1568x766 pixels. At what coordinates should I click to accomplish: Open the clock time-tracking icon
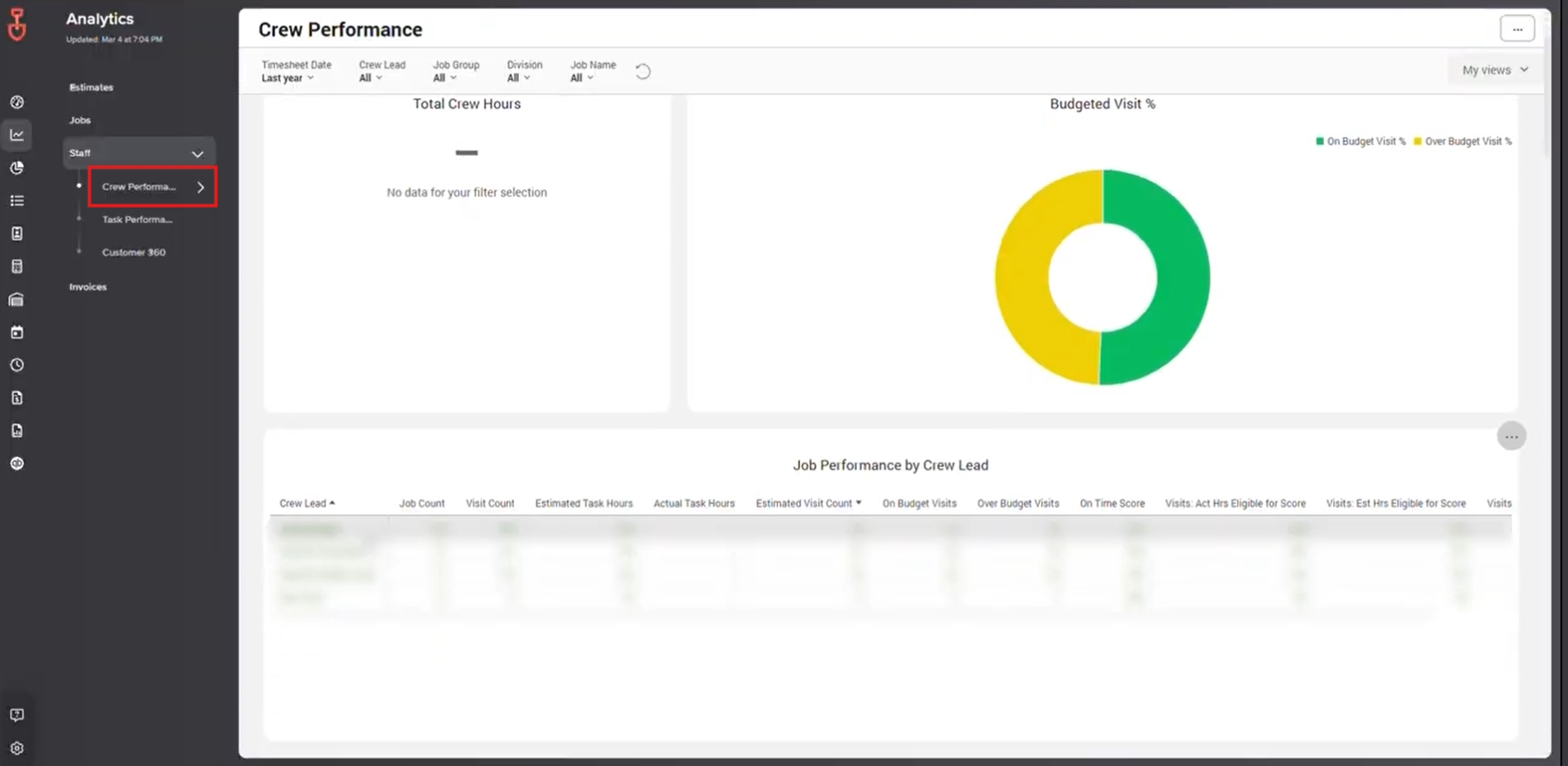[x=16, y=364]
